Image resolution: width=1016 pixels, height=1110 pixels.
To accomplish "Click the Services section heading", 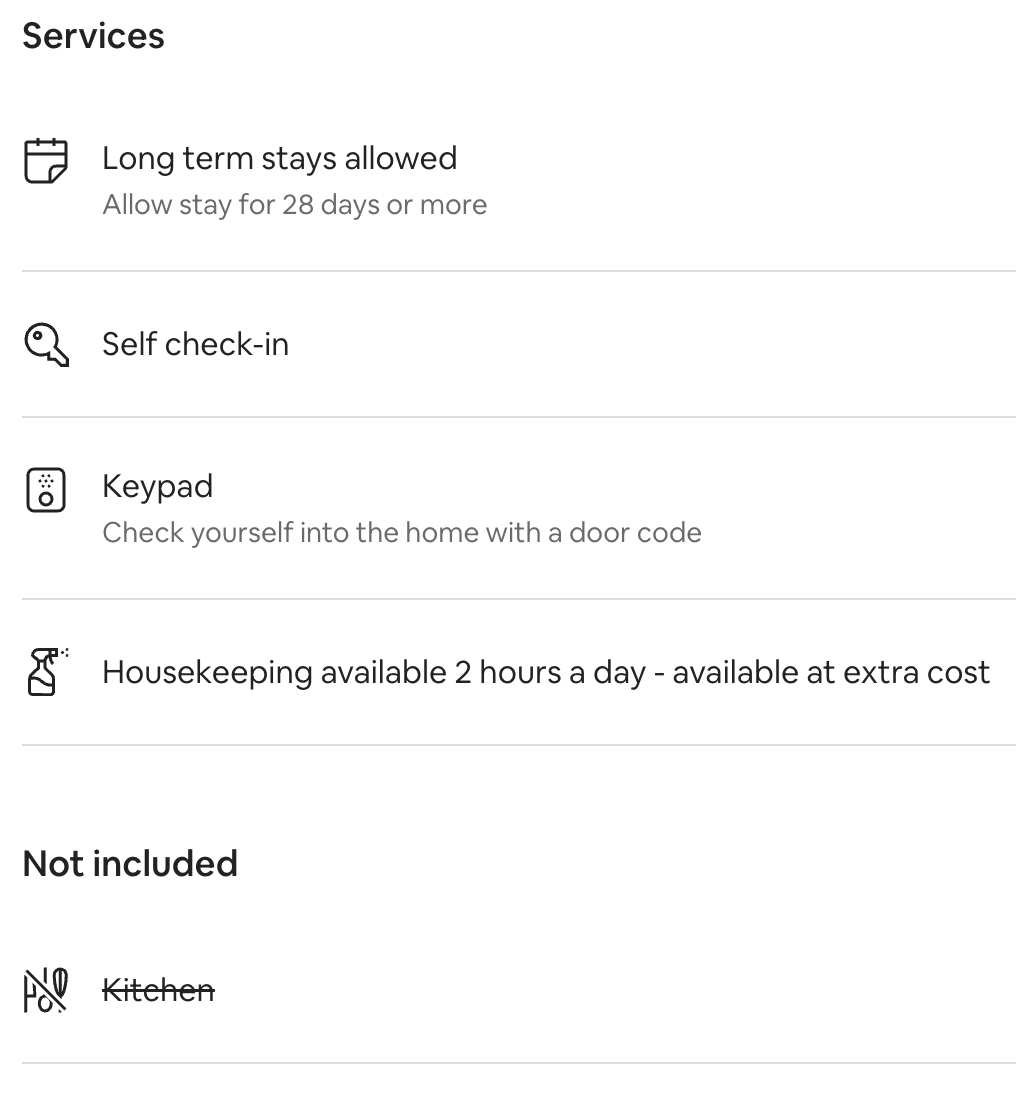I will (x=93, y=36).
